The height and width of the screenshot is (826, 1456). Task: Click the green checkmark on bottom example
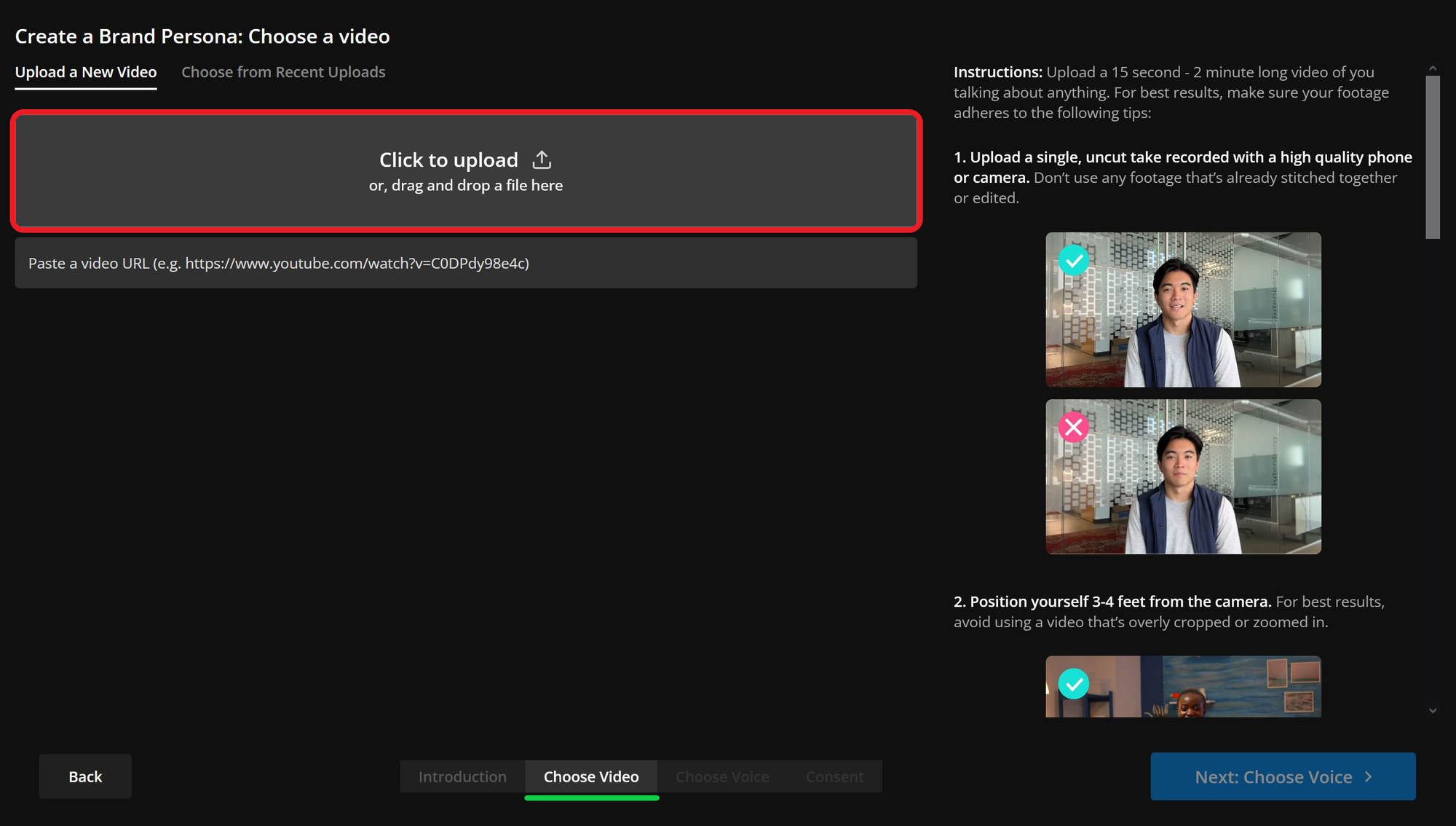(1073, 684)
